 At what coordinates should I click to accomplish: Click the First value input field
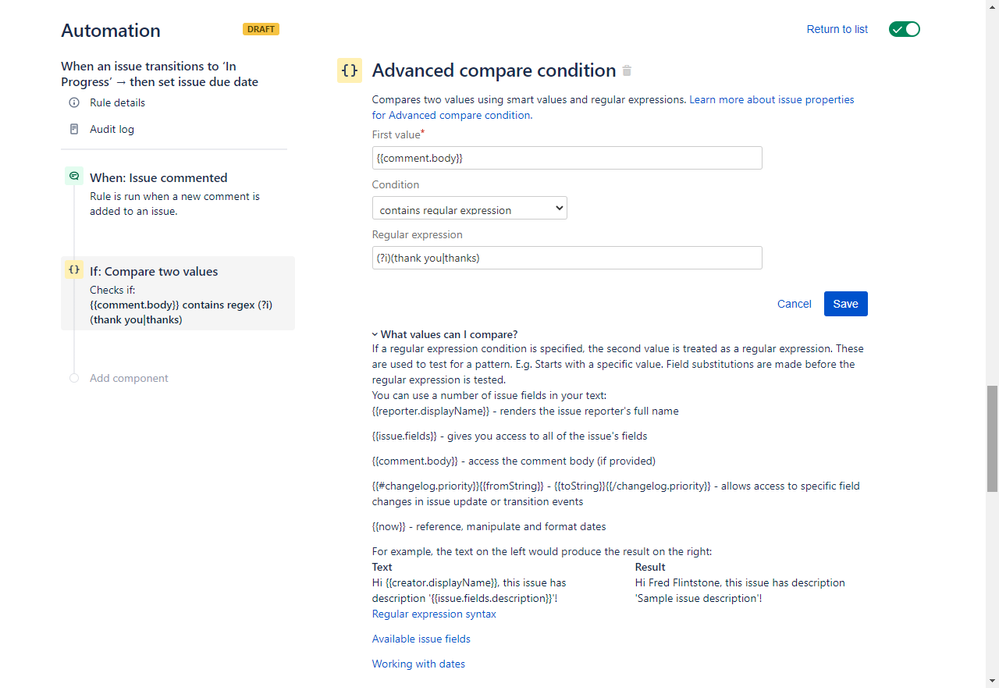pos(565,157)
